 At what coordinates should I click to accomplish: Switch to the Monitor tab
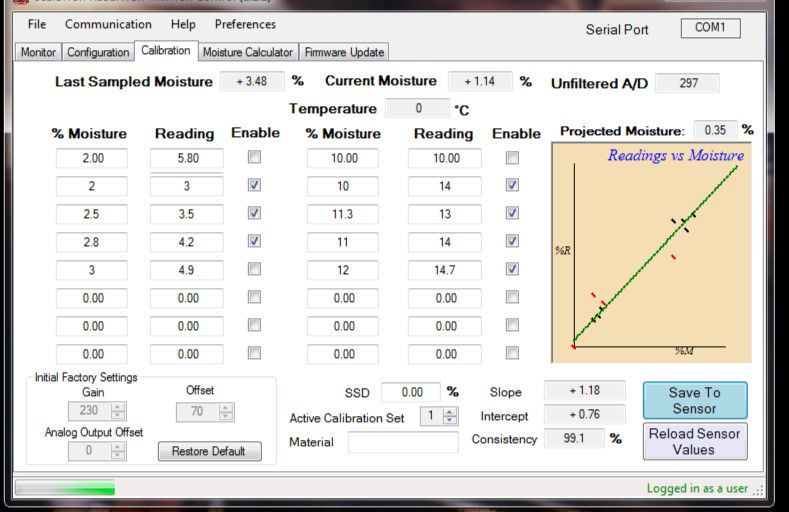coord(38,52)
